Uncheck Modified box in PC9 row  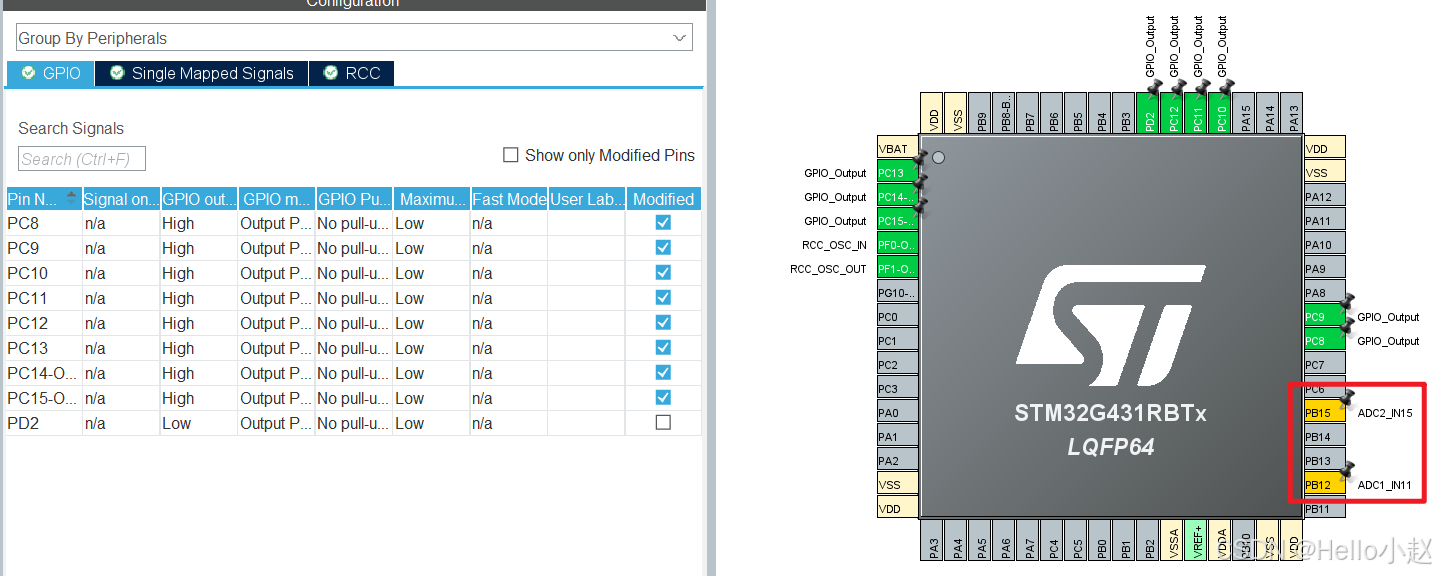coord(663,248)
